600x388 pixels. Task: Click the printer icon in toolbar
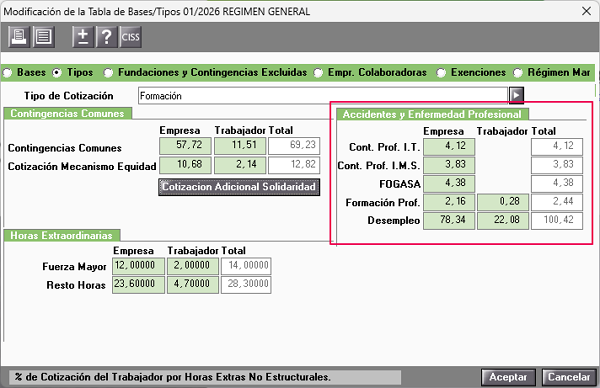19,37
